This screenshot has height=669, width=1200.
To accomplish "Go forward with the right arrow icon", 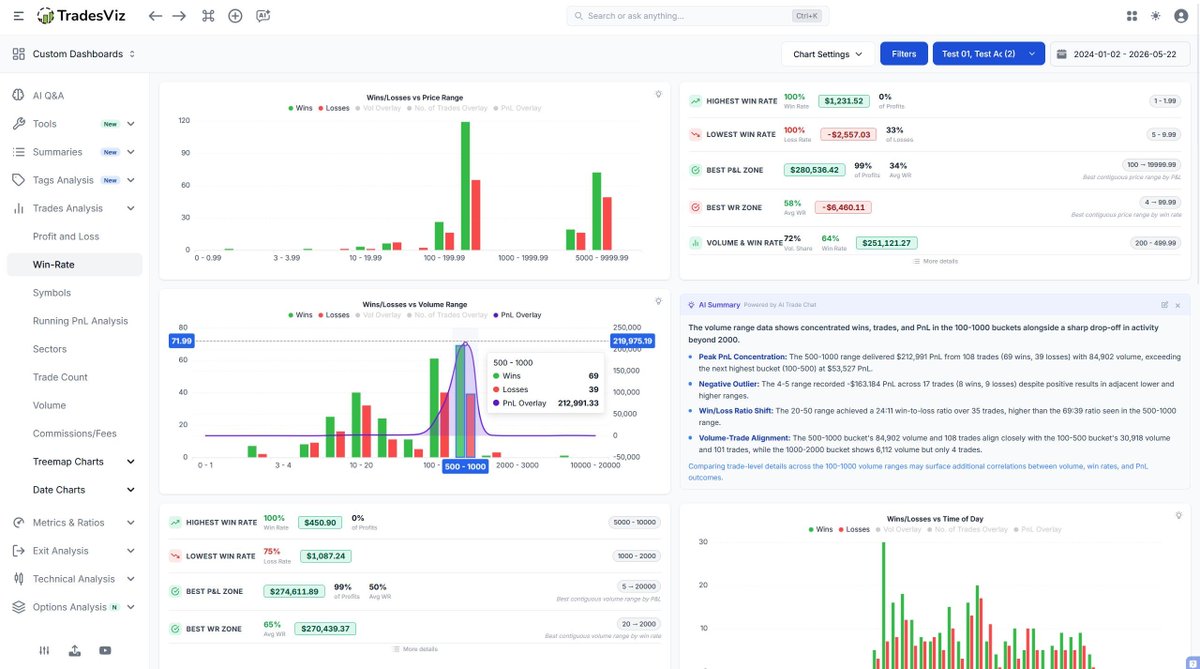I will (179, 16).
